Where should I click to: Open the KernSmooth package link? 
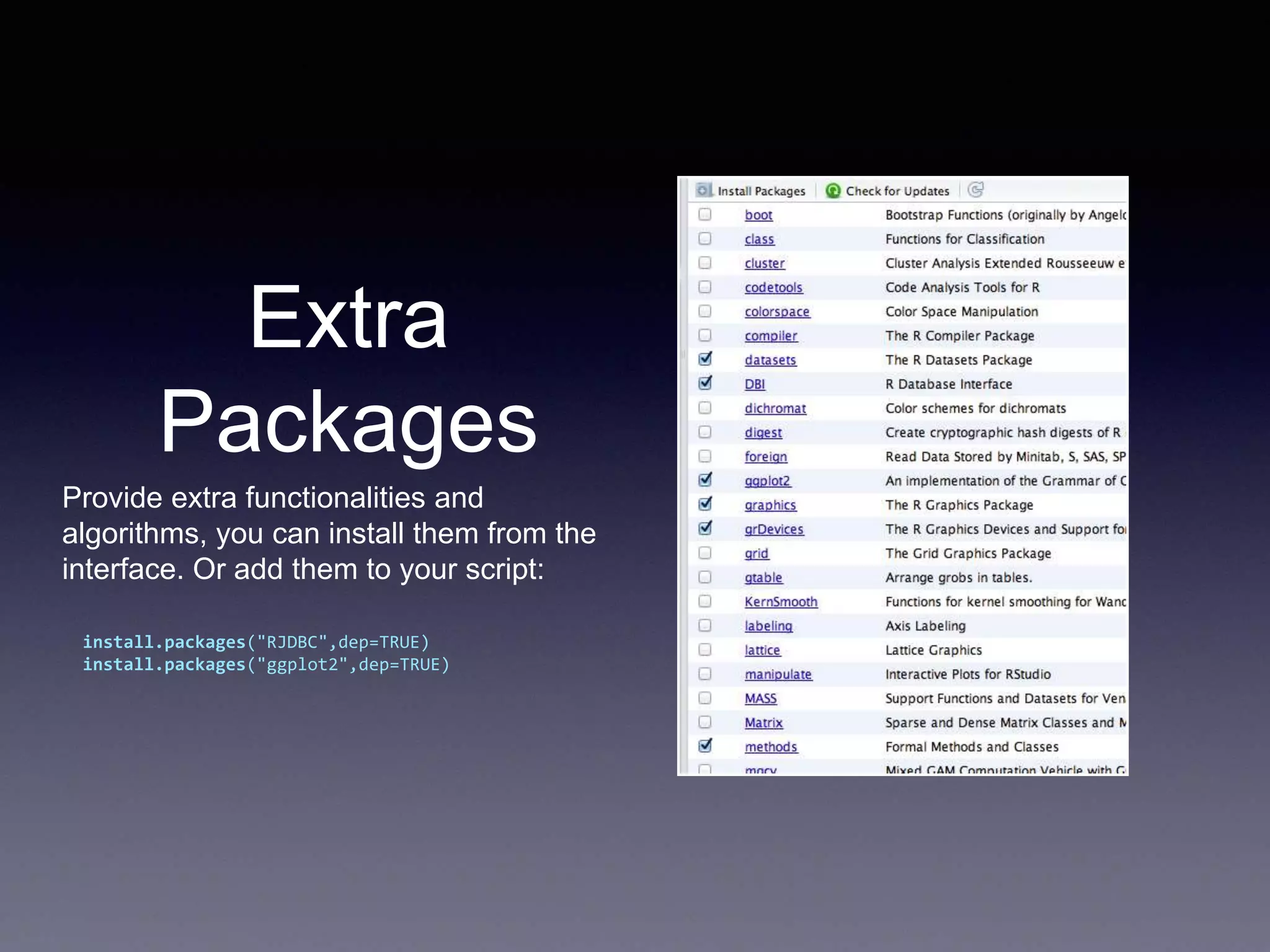pos(781,602)
